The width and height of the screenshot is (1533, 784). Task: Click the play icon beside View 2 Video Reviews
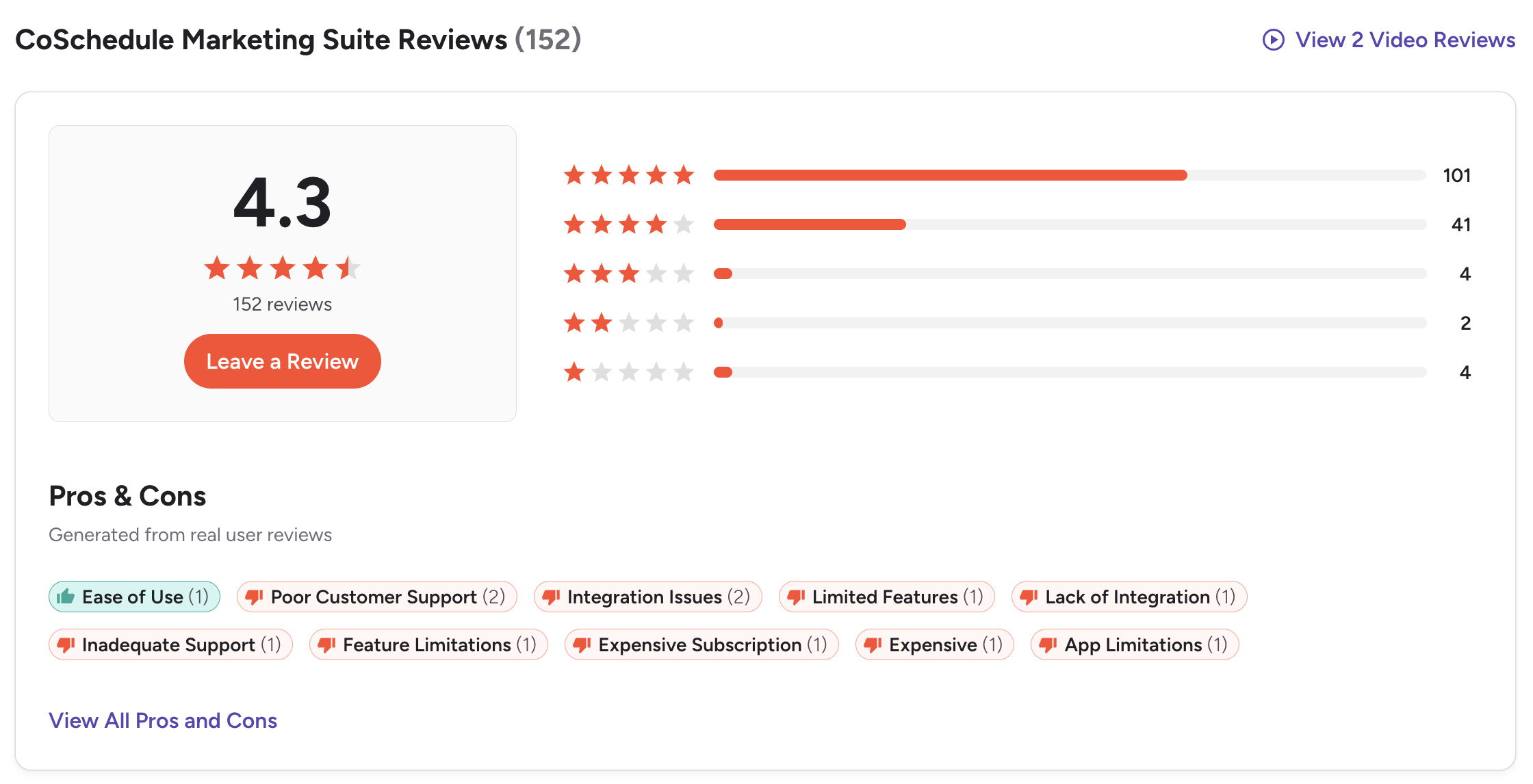pyautogui.click(x=1272, y=40)
